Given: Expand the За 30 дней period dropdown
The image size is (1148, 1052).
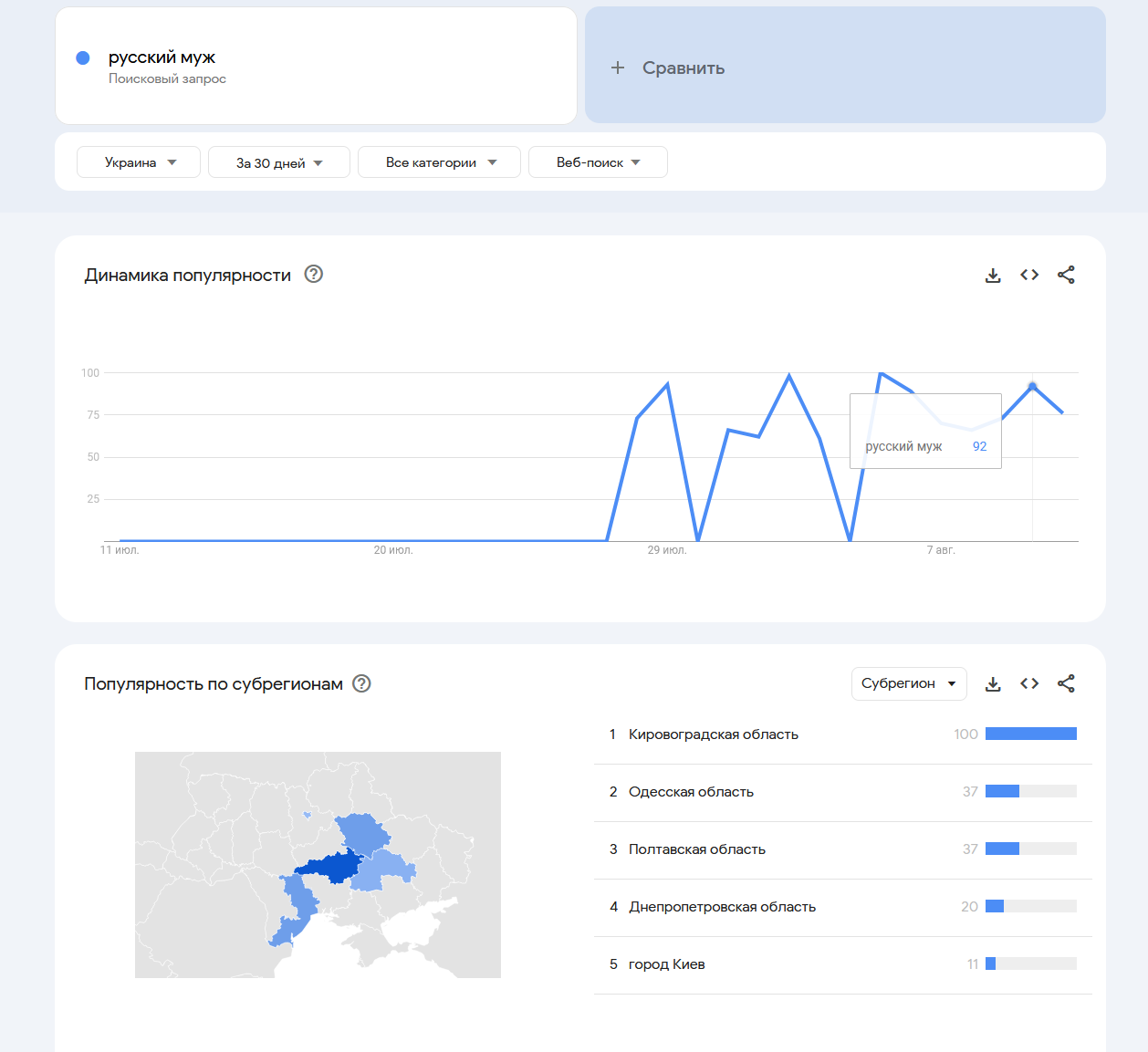Looking at the screenshot, I should pyautogui.click(x=279, y=162).
